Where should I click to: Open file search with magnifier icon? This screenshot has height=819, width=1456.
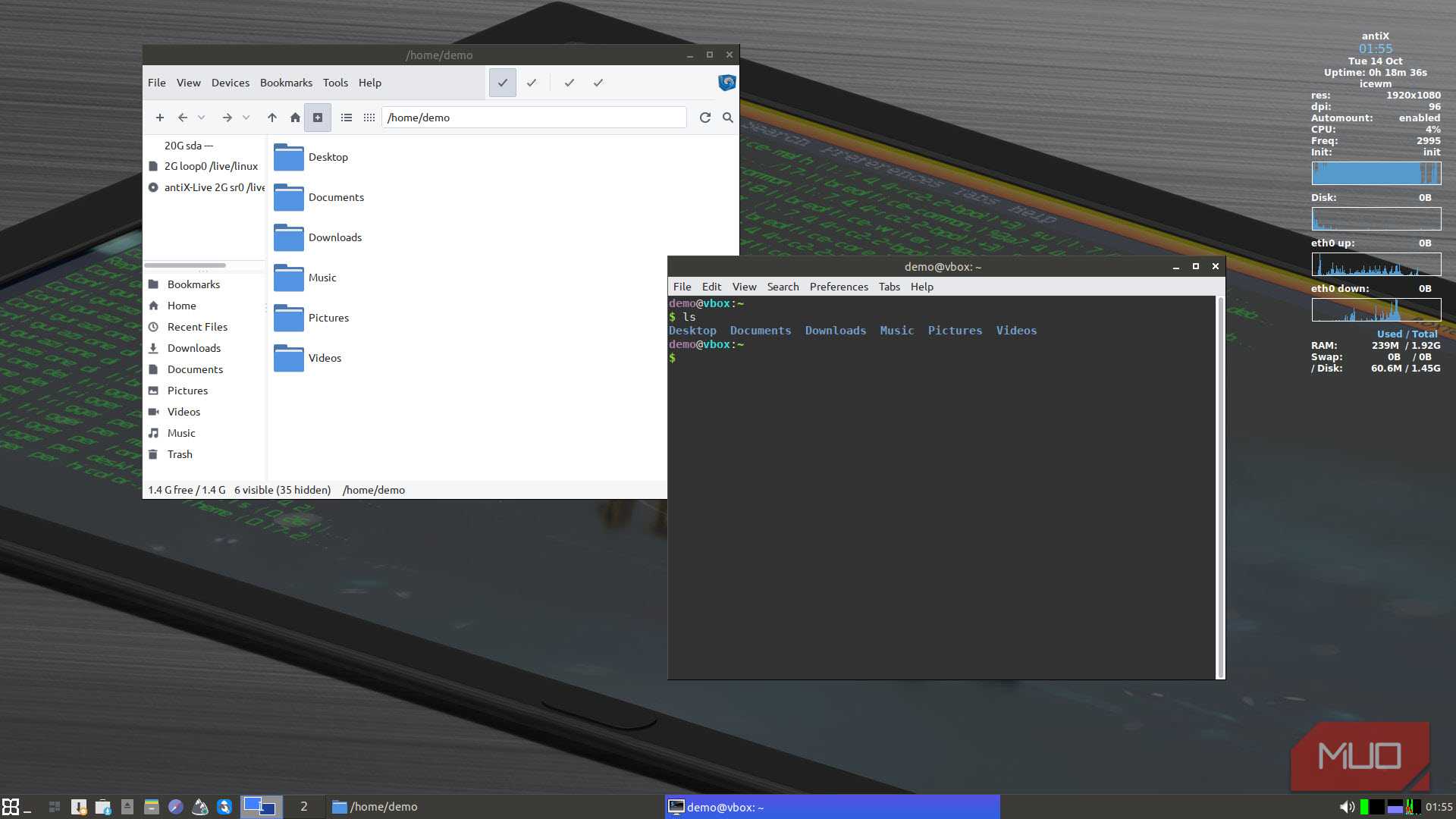(x=728, y=118)
